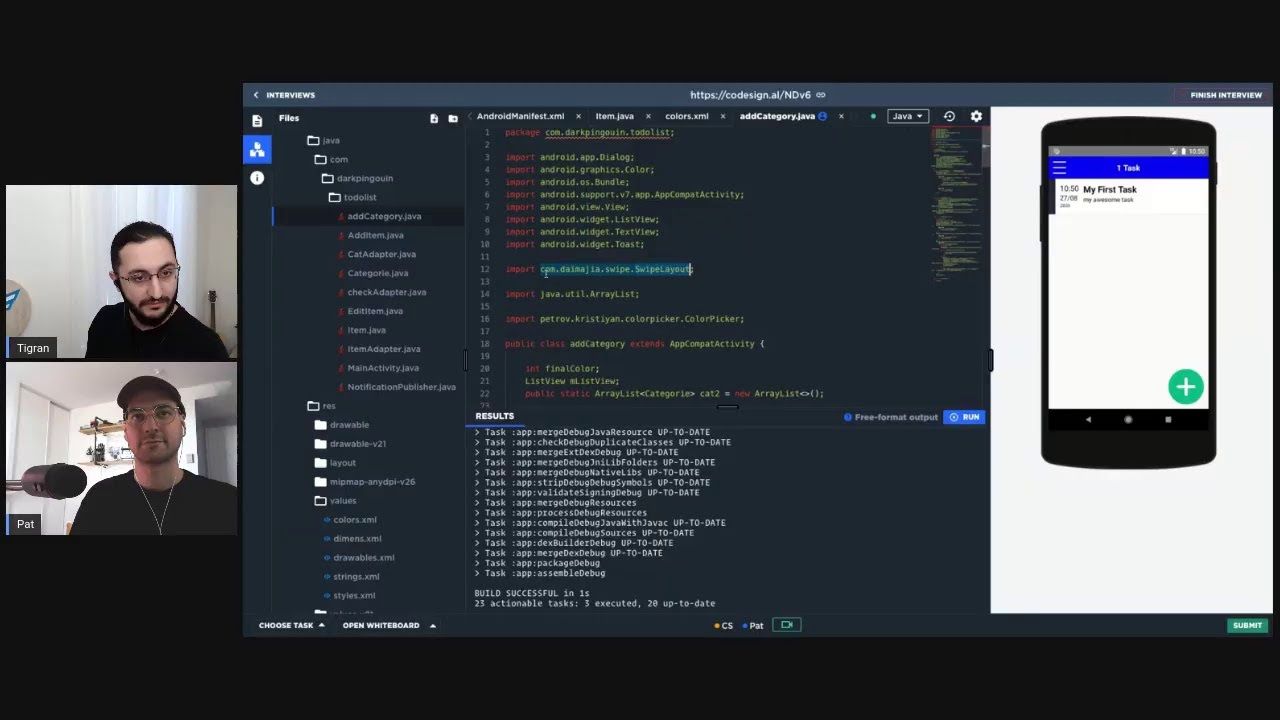Screen dimensions: 1280x720
Task: Copy the interview link via chain icon
Action: click(x=821, y=95)
